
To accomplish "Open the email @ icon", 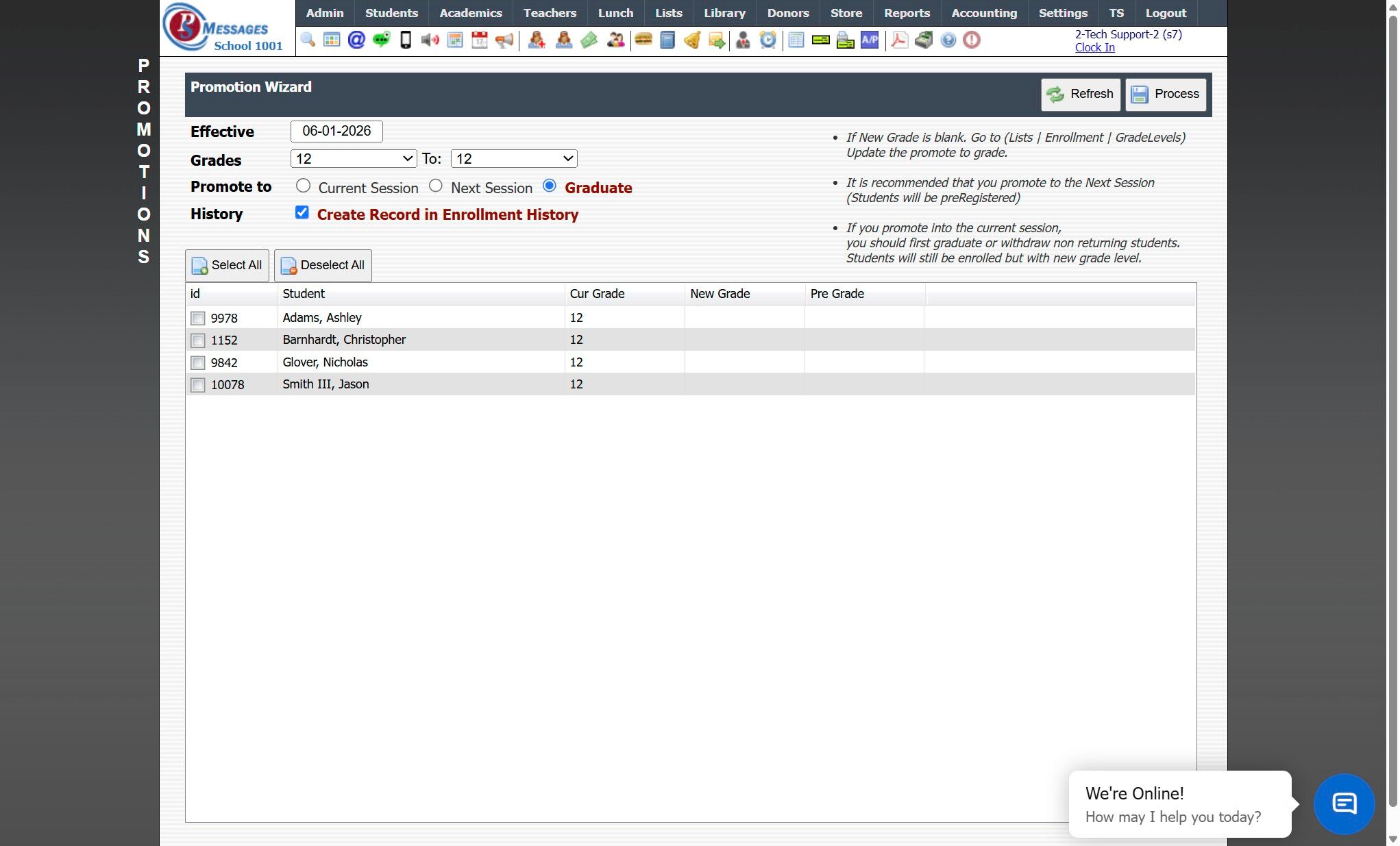I will pos(356,40).
